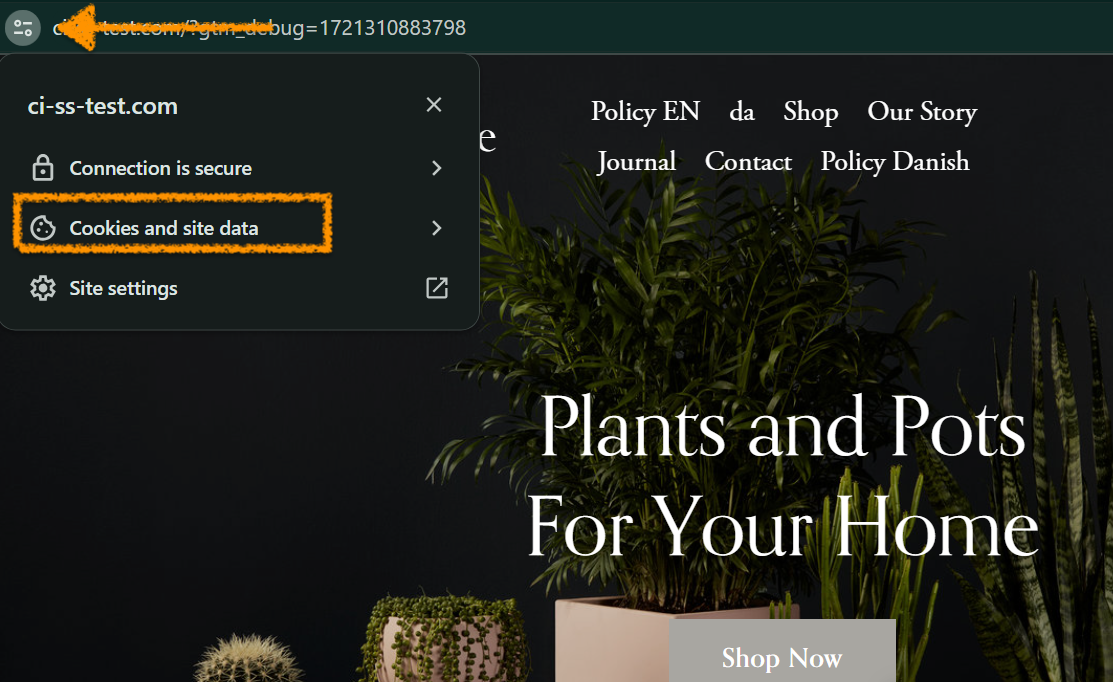Go to the Shop page in the navigation
Screen dimensions: 1113x682
810,111
